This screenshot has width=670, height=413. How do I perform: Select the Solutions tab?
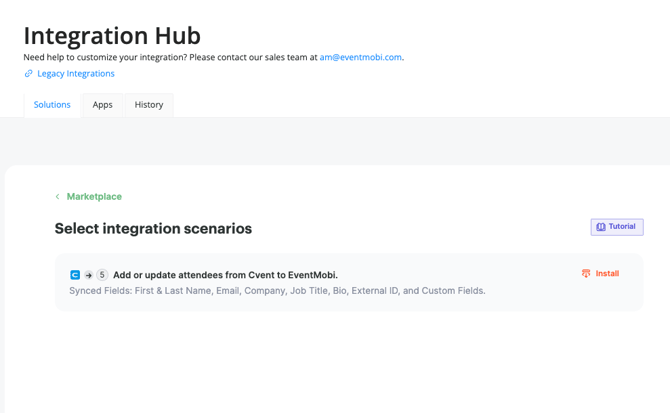[52, 105]
